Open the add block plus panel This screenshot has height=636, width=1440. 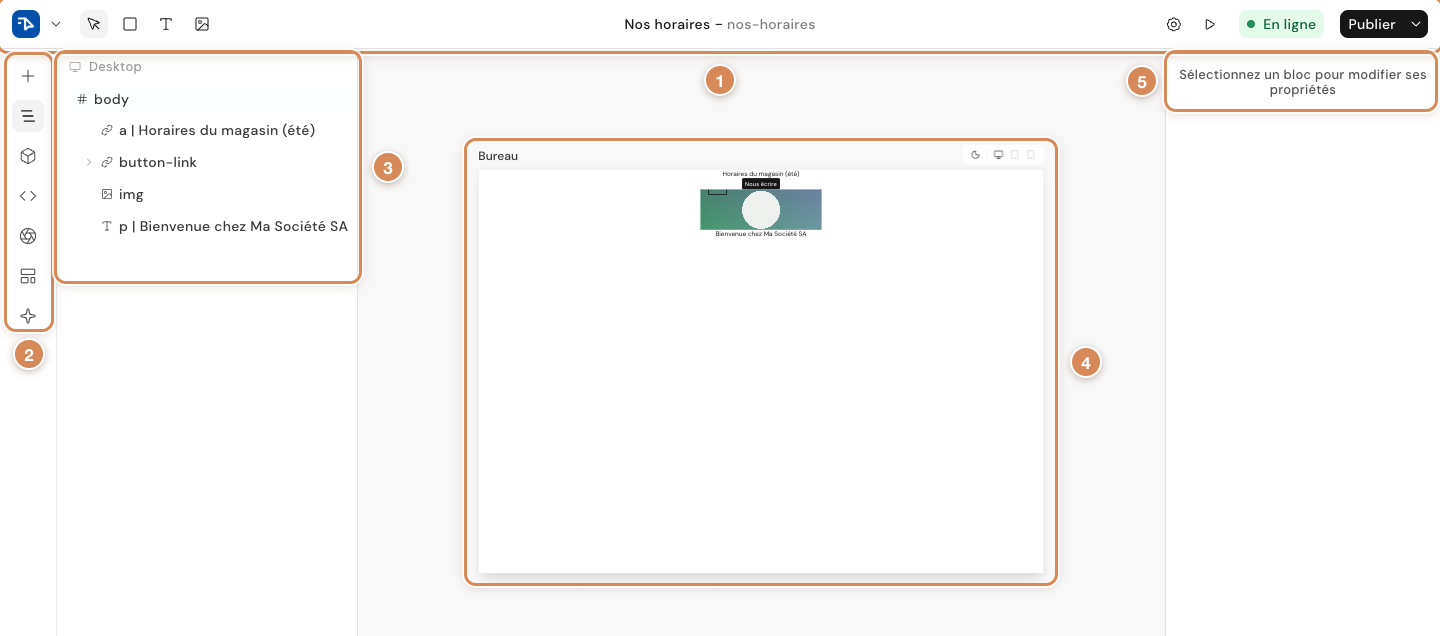pos(28,76)
